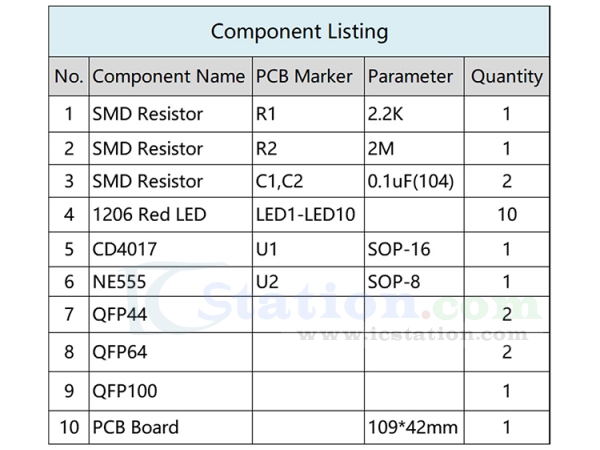Click the 0.1uF(104) parameter cell
This screenshot has width=600, height=450.
point(410,182)
